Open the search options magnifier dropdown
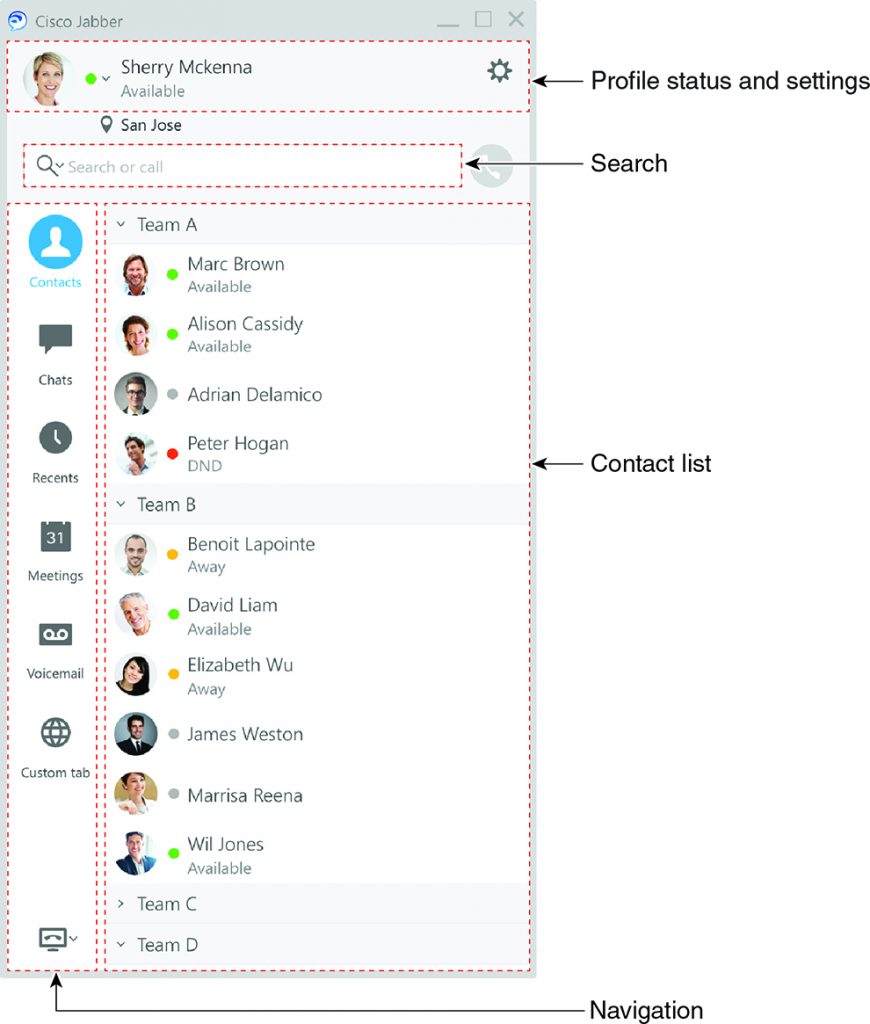Viewport: 870px width, 1024px height. [x=50, y=165]
